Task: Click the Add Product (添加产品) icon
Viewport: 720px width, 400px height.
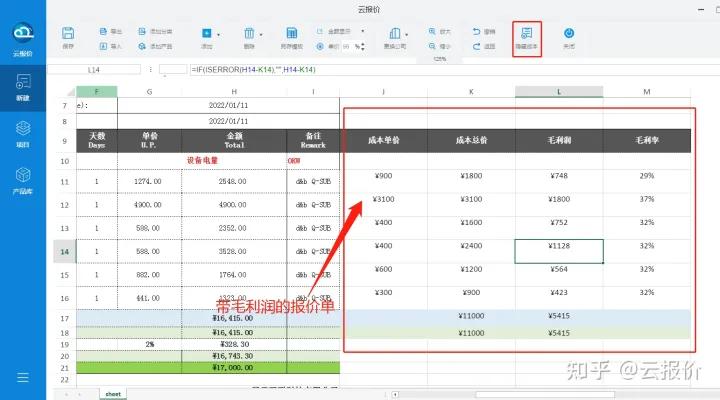Action: (x=142, y=46)
